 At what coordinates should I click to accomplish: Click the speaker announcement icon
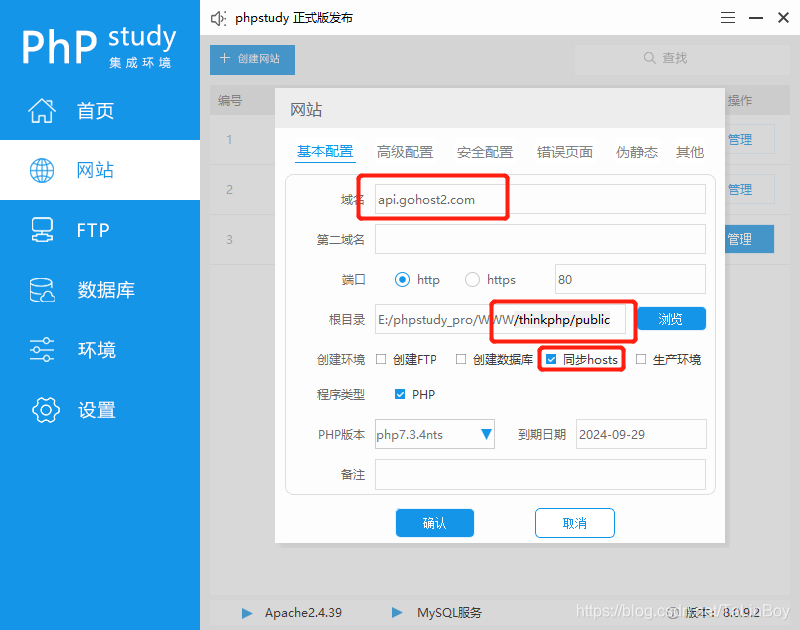tap(218, 18)
